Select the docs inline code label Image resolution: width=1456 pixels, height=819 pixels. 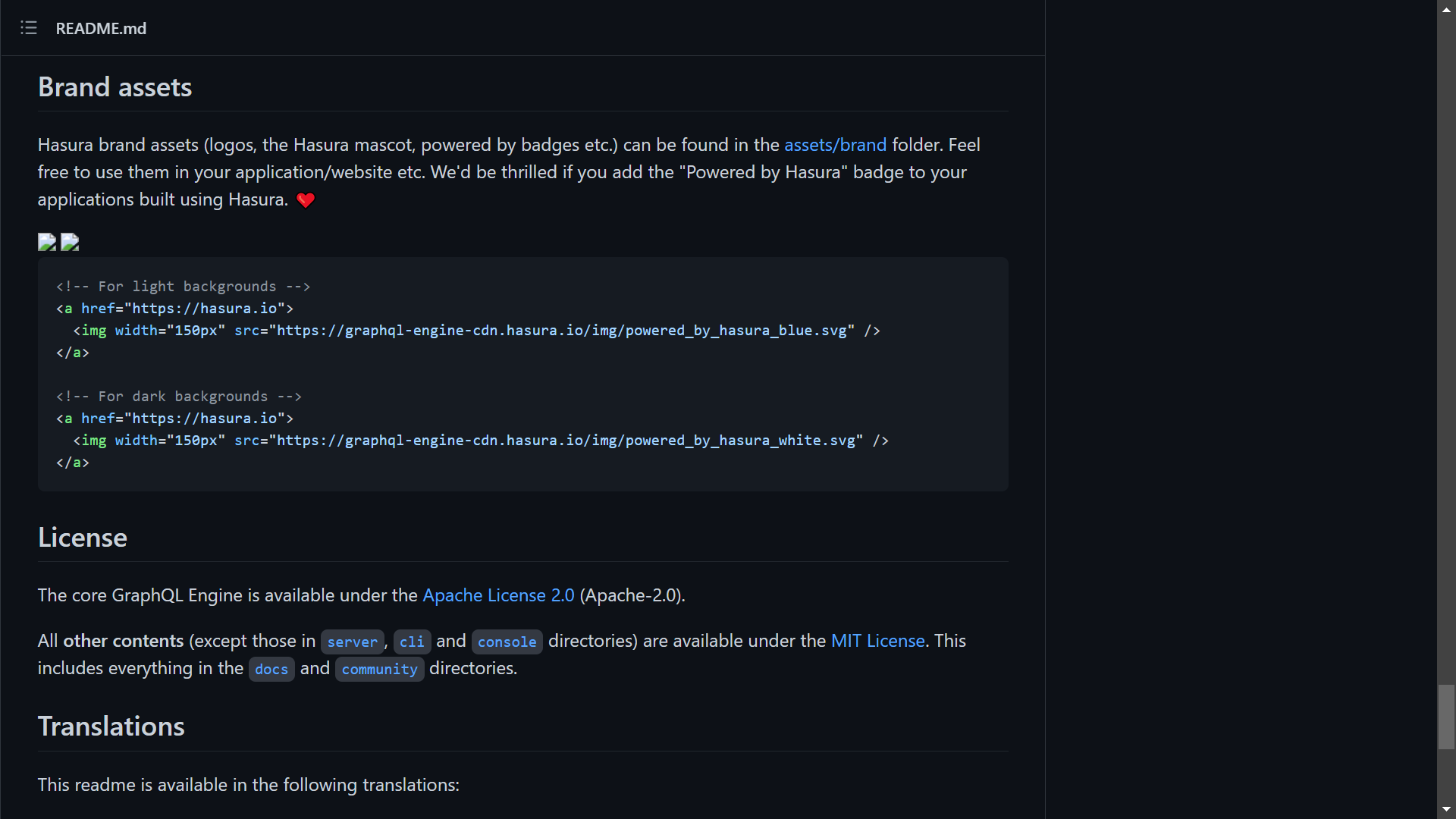coord(271,669)
